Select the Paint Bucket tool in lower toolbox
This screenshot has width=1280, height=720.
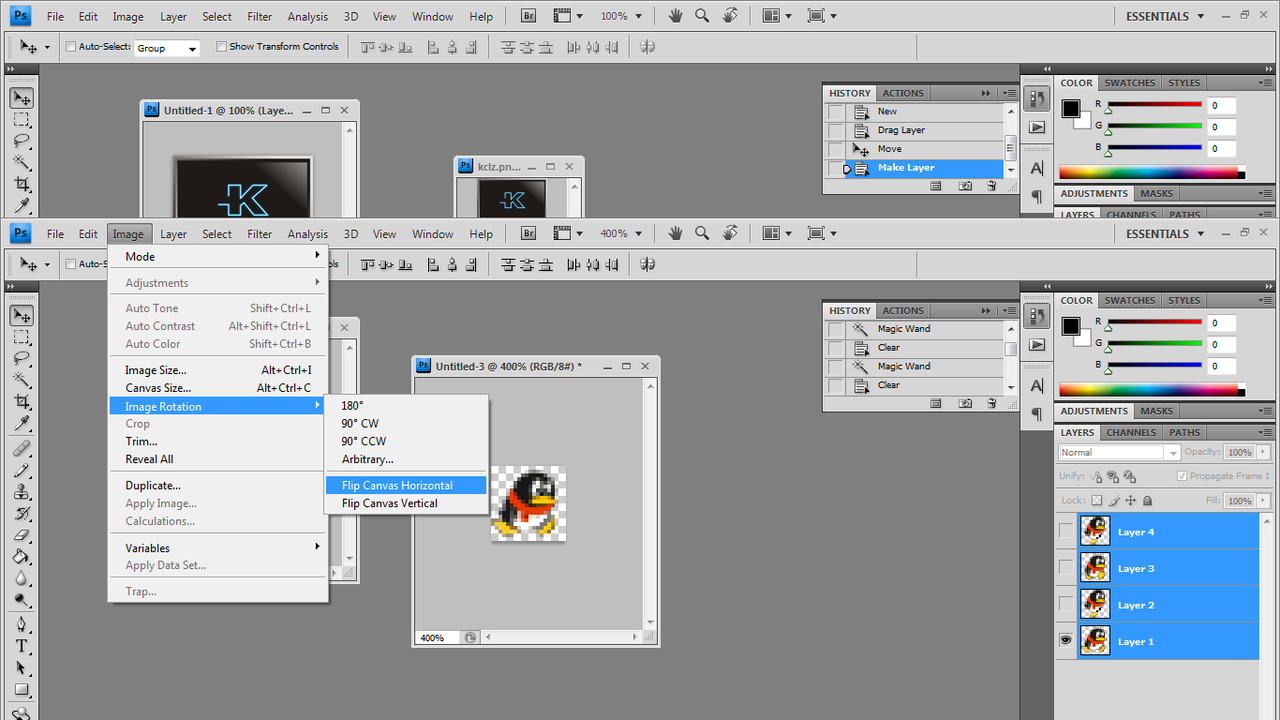tap(22, 557)
